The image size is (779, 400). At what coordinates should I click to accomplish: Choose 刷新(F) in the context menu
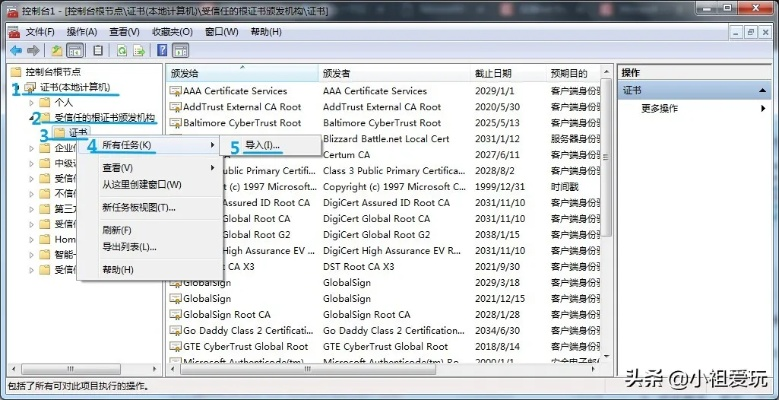(x=150, y=231)
